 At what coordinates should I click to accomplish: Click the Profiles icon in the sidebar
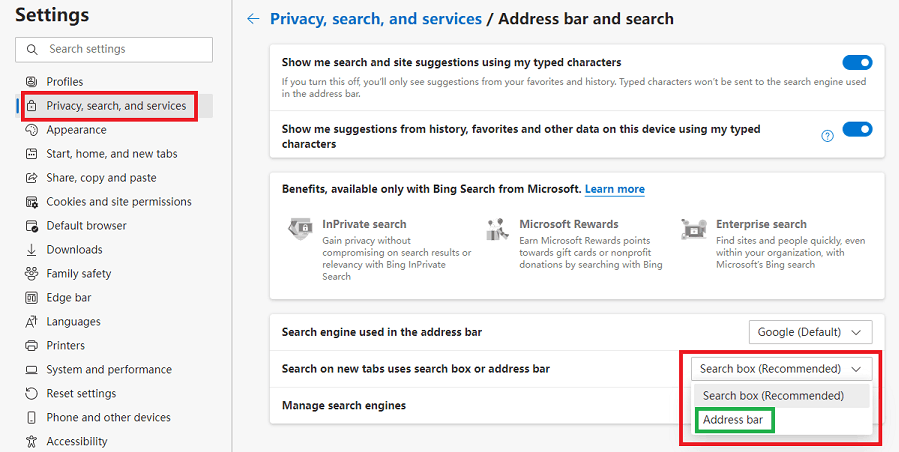[x=31, y=82]
